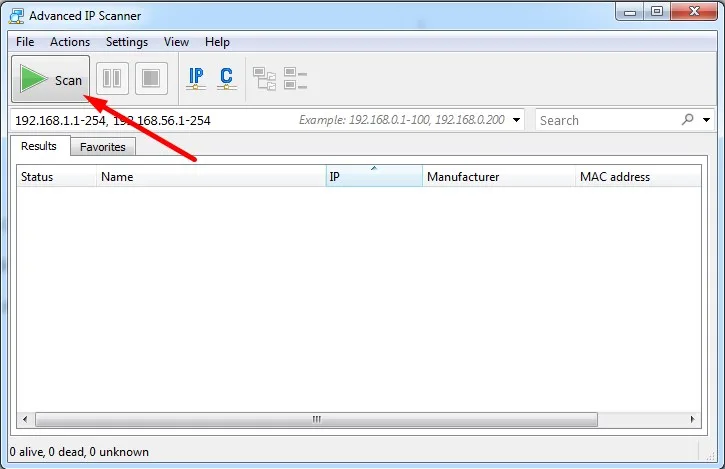Click the class C subnet icon

227,79
